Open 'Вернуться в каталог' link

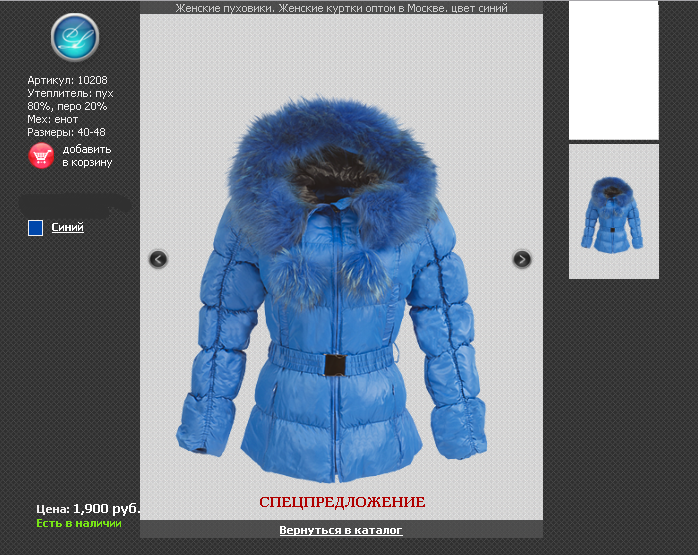point(341,530)
